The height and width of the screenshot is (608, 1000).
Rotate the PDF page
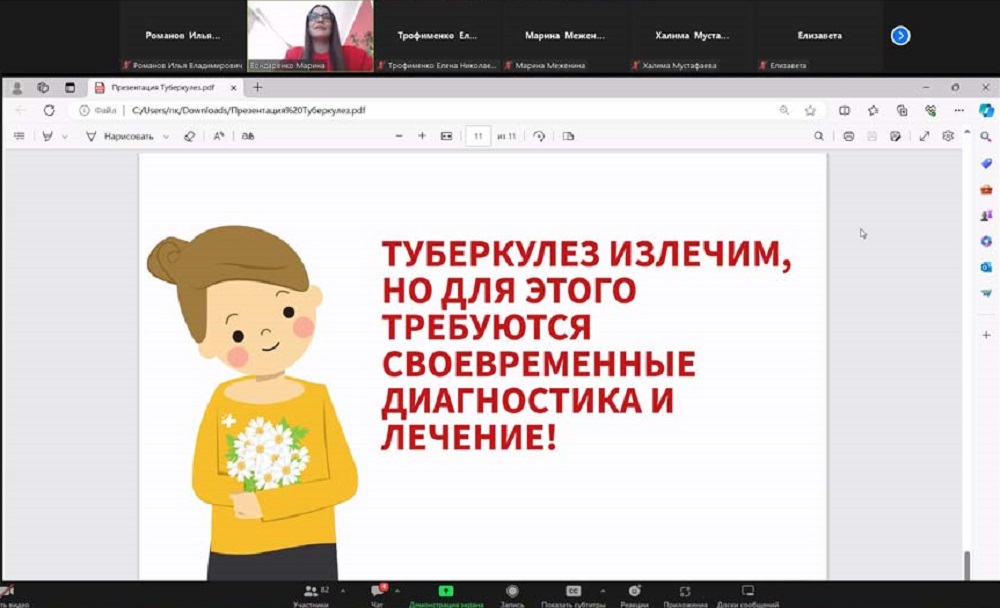coord(540,136)
